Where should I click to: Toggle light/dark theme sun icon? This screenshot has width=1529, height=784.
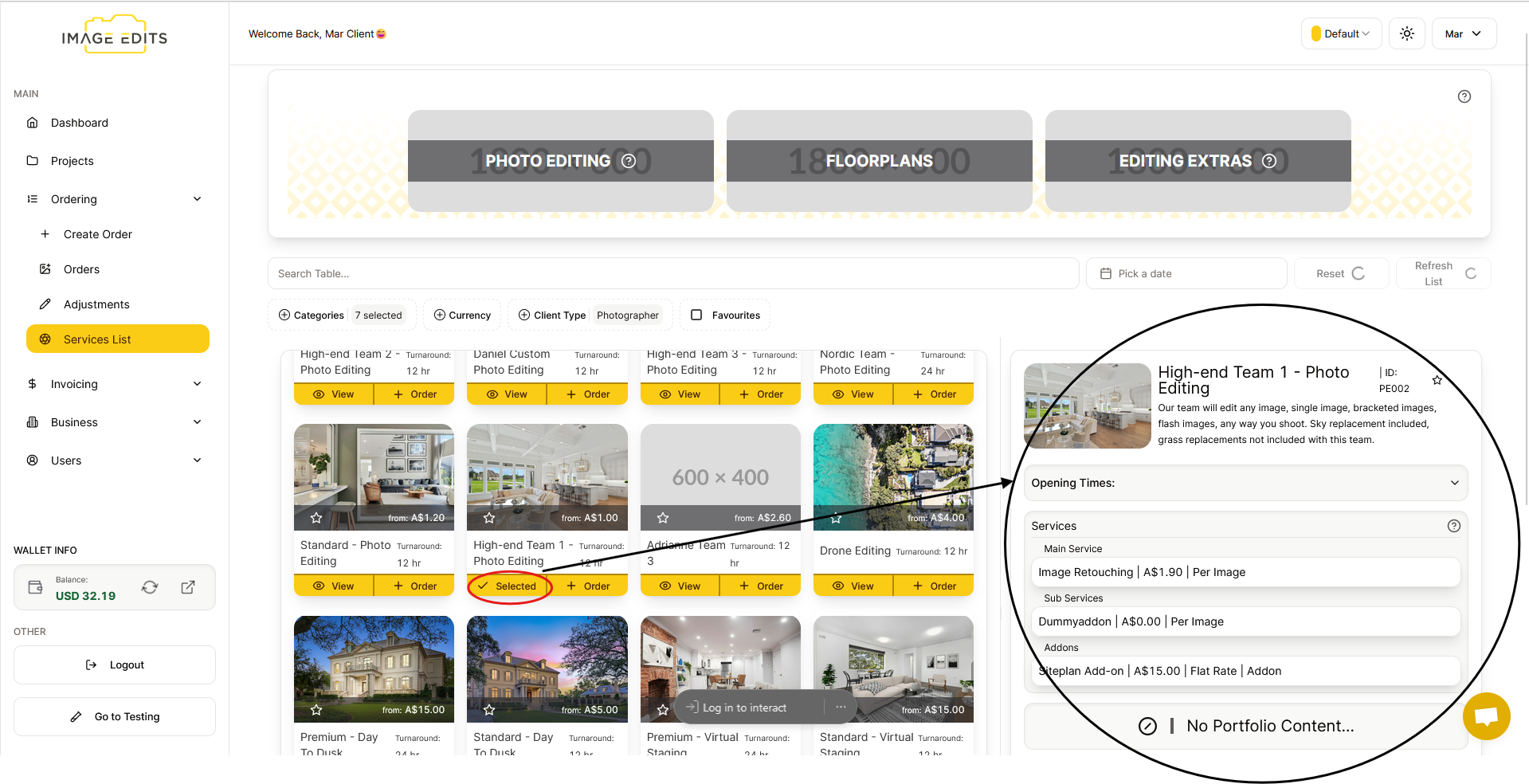tap(1406, 33)
